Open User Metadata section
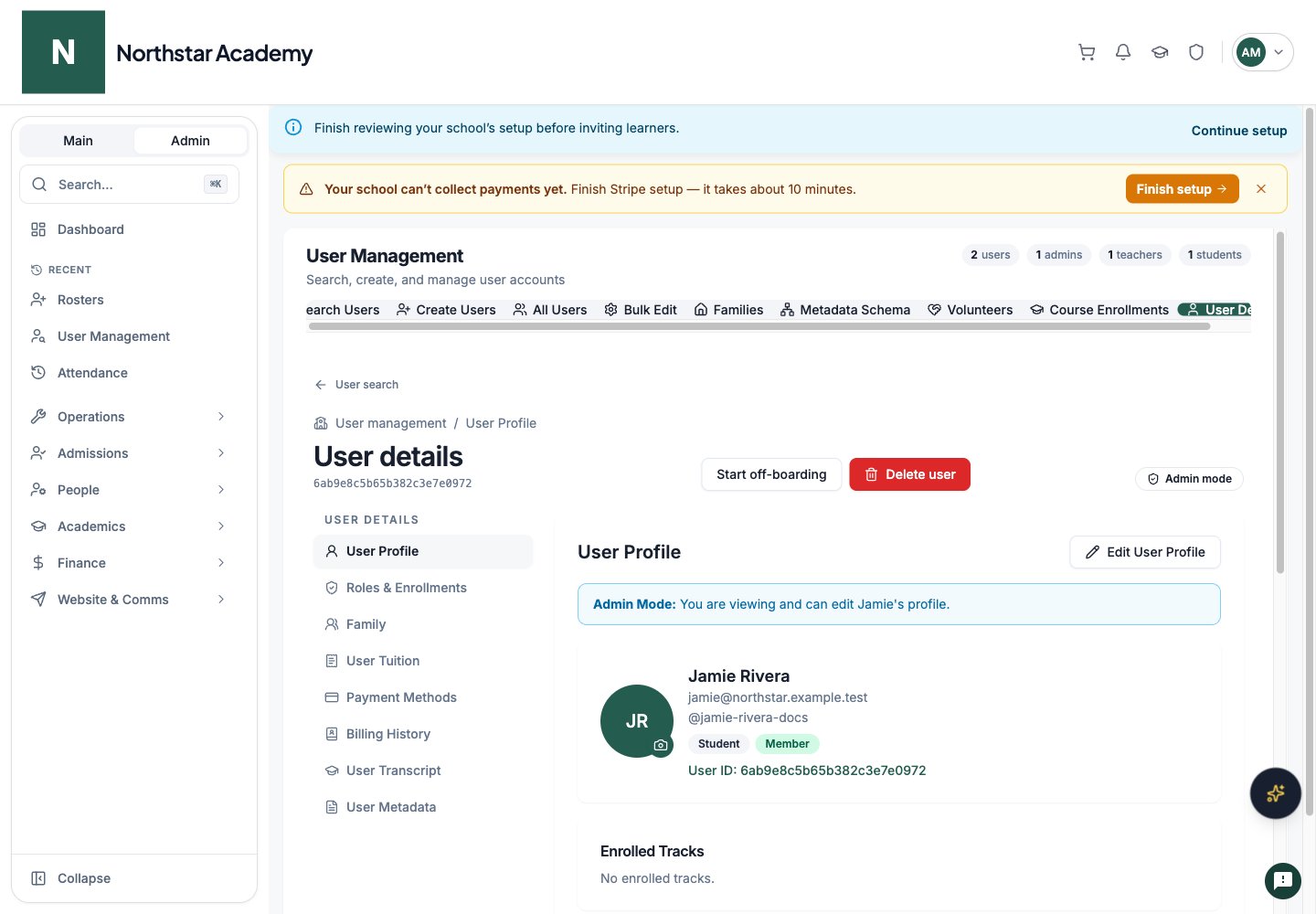Image resolution: width=1316 pixels, height=914 pixels. click(x=423, y=807)
